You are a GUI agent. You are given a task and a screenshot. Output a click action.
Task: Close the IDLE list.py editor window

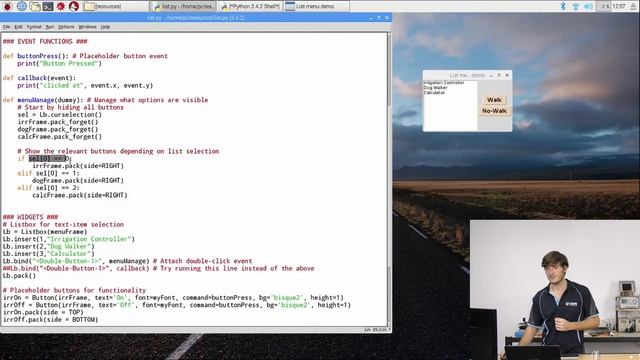pyautogui.click(x=387, y=18)
